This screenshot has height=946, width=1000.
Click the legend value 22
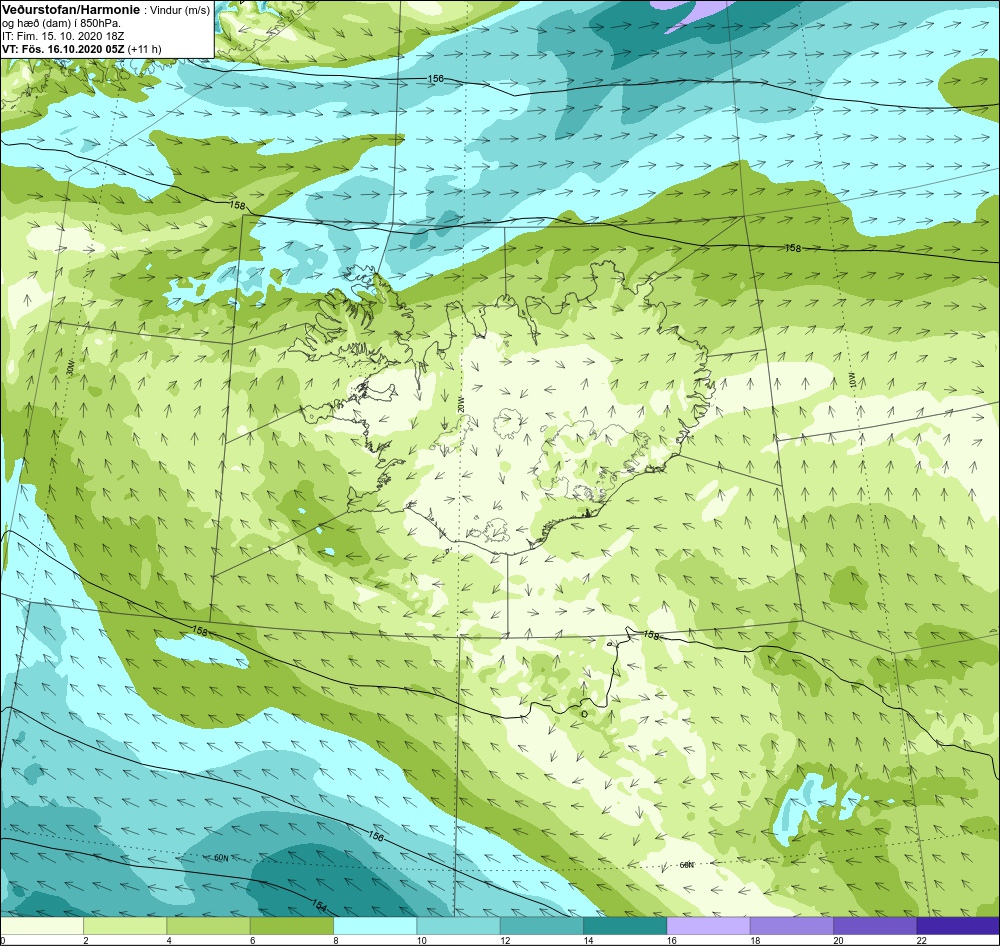click(x=921, y=940)
